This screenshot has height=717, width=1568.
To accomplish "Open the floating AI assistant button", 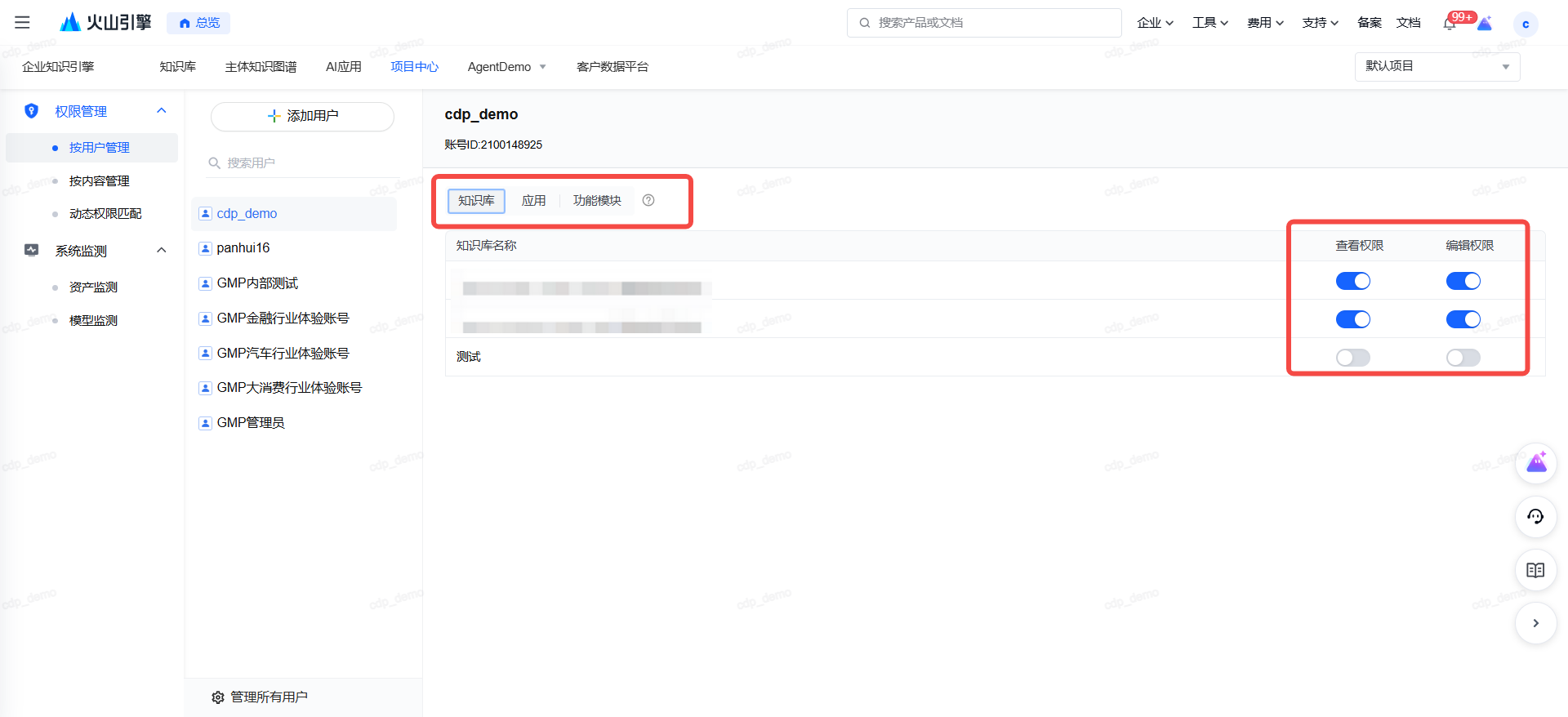I will pyautogui.click(x=1536, y=464).
